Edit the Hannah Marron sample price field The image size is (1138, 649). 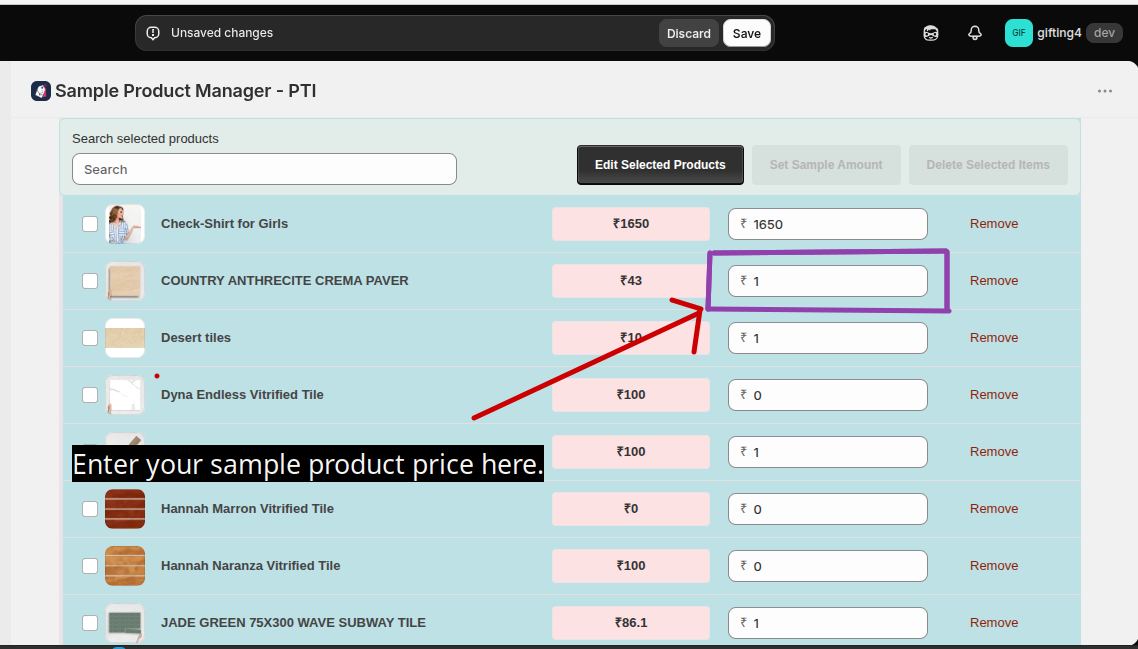coord(827,509)
